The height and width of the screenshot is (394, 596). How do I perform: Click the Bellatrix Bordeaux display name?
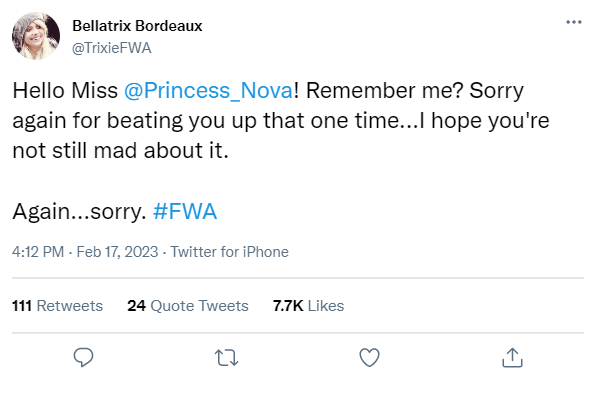(137, 26)
